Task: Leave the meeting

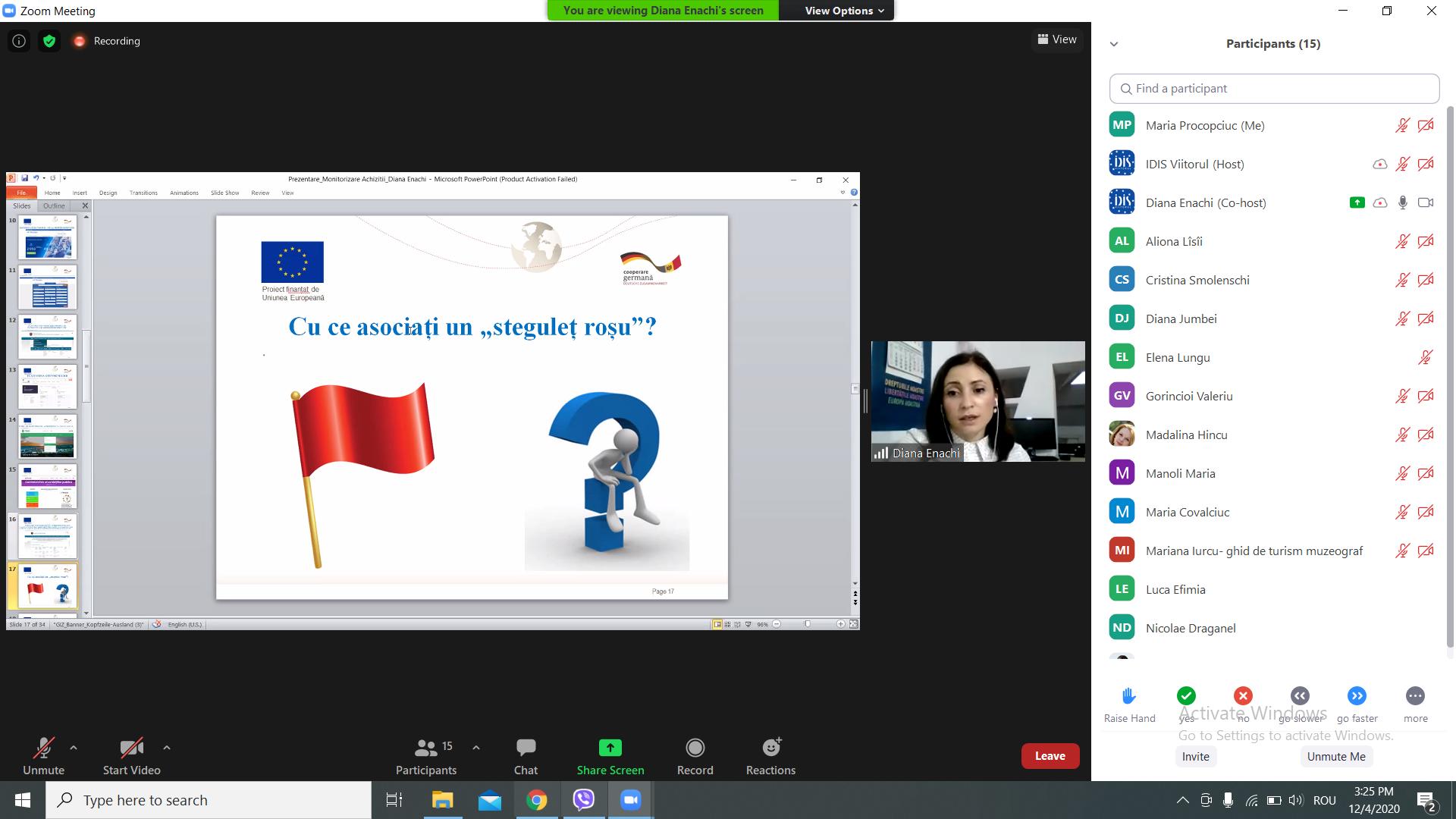Action: click(1050, 756)
